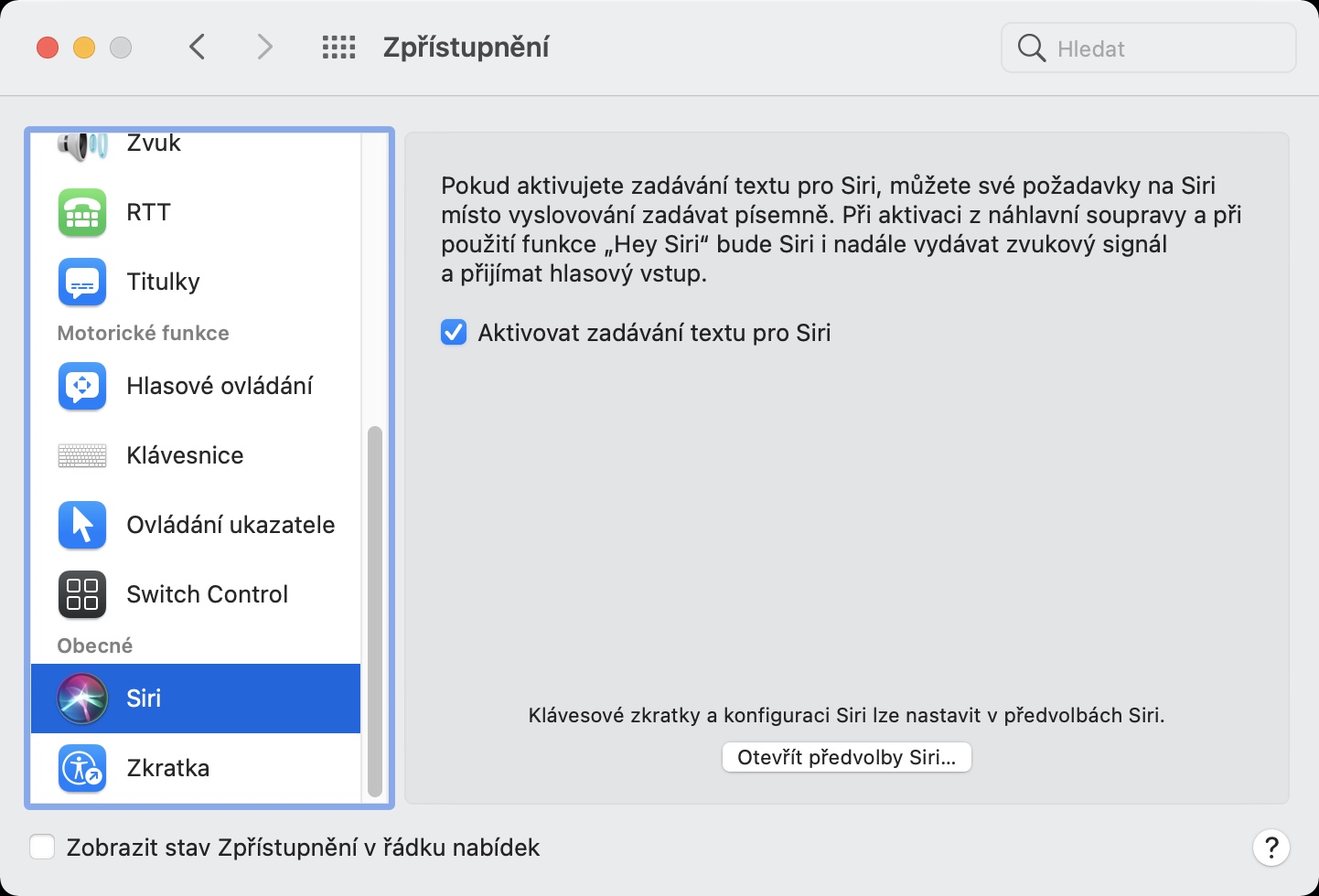Select the Ovládání ukazatele pointer icon
1319x896 pixels.
point(82,525)
